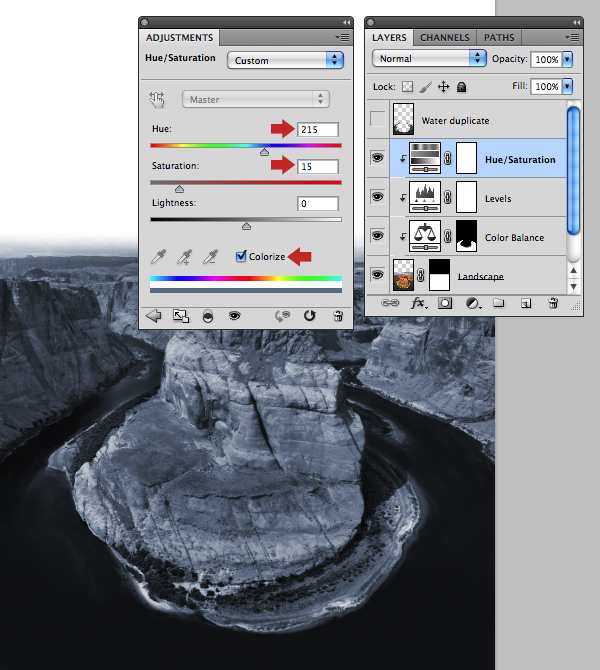Hide the Landscape layer

coord(377,274)
